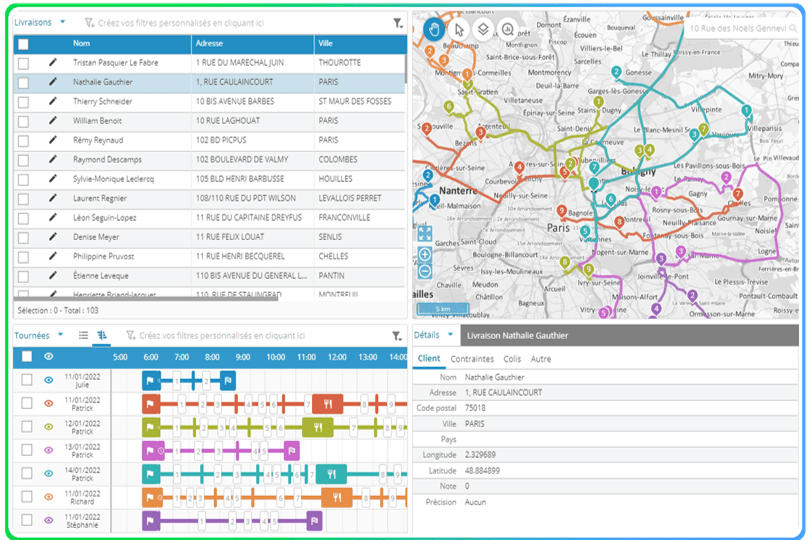Switch to the Colis tab
Screen dimensions: 810x540
coord(512,359)
